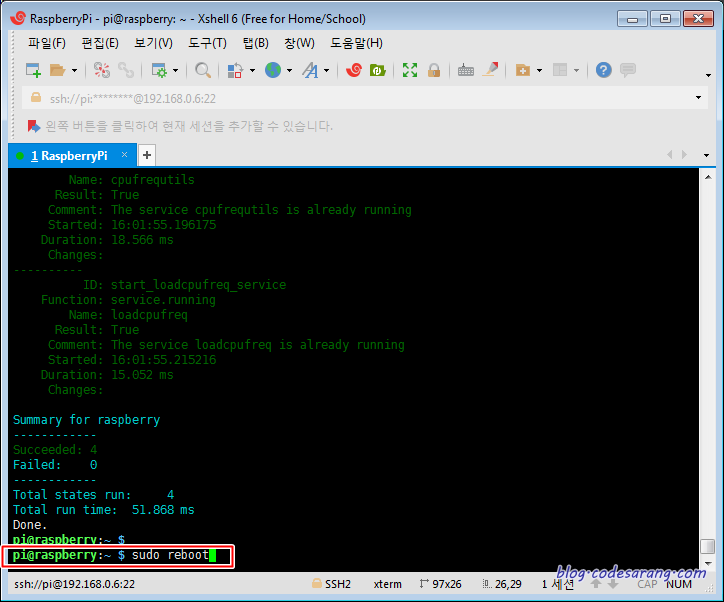This screenshot has width=724, height=602.
Task: Maximize the Xshell window
Action: (665, 19)
